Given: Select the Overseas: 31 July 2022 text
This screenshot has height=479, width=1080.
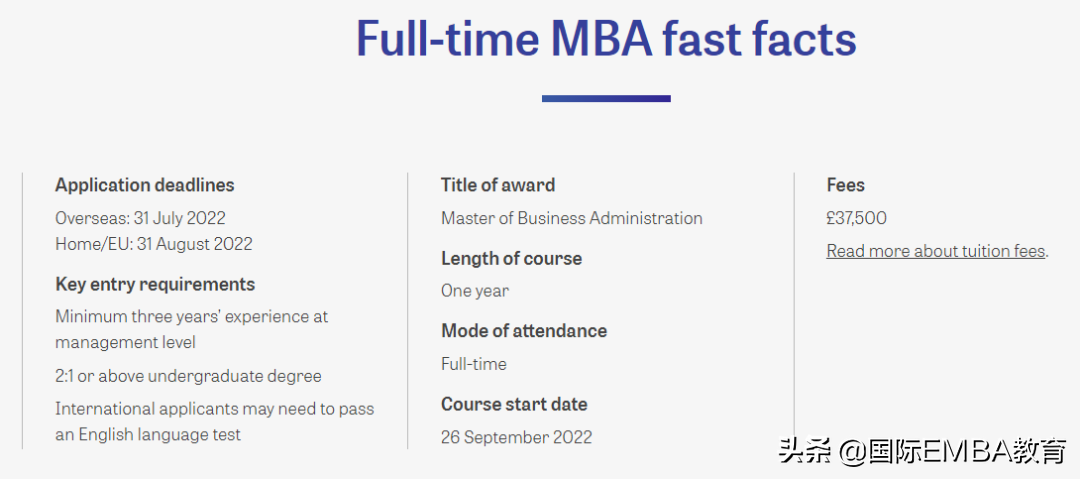Looking at the screenshot, I should point(140,218).
